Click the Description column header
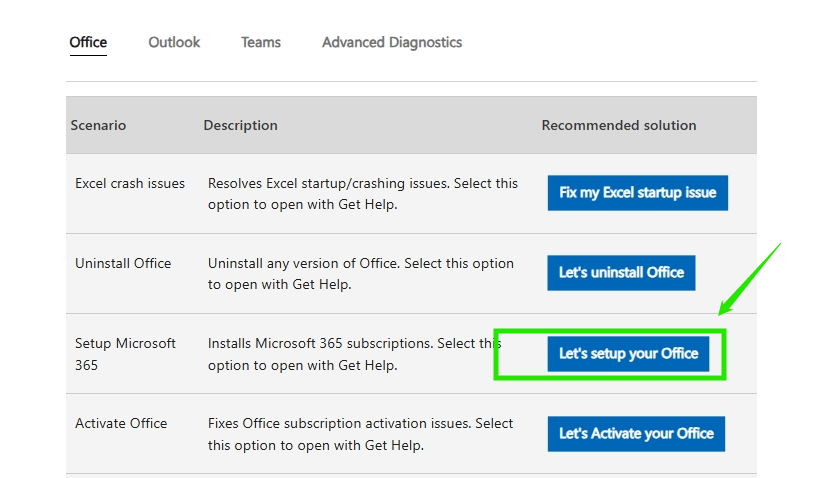Image resolution: width=824 pixels, height=478 pixels. 240,125
